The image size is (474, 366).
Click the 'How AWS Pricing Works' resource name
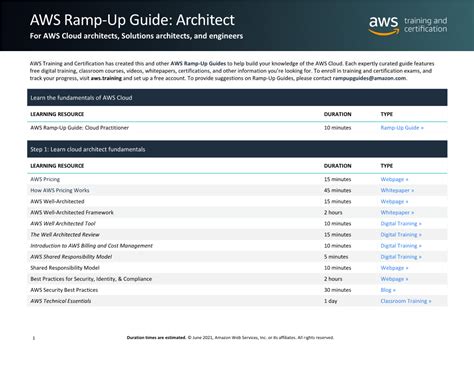(x=60, y=190)
